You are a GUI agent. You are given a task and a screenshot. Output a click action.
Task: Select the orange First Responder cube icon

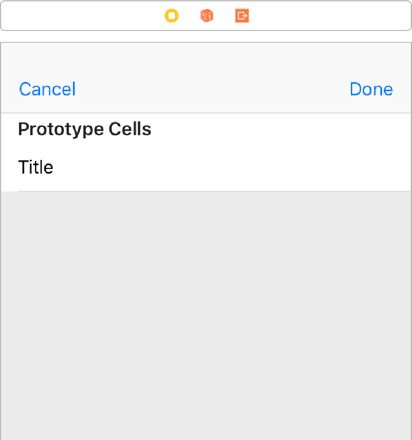[207, 16]
